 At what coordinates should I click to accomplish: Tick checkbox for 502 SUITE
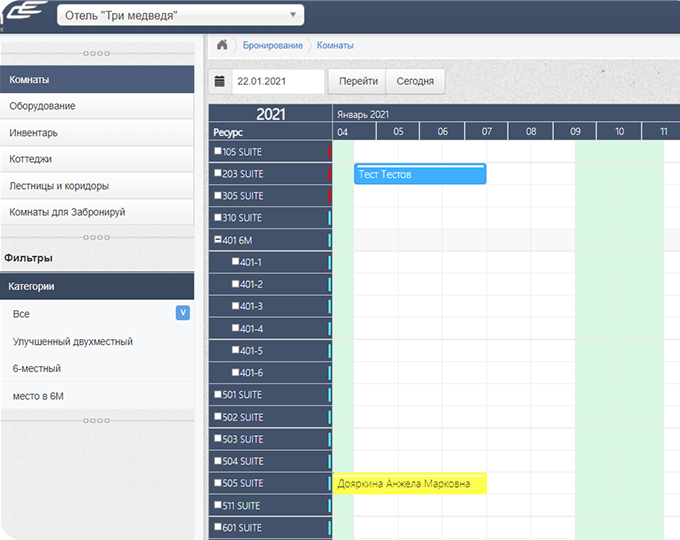(x=218, y=416)
